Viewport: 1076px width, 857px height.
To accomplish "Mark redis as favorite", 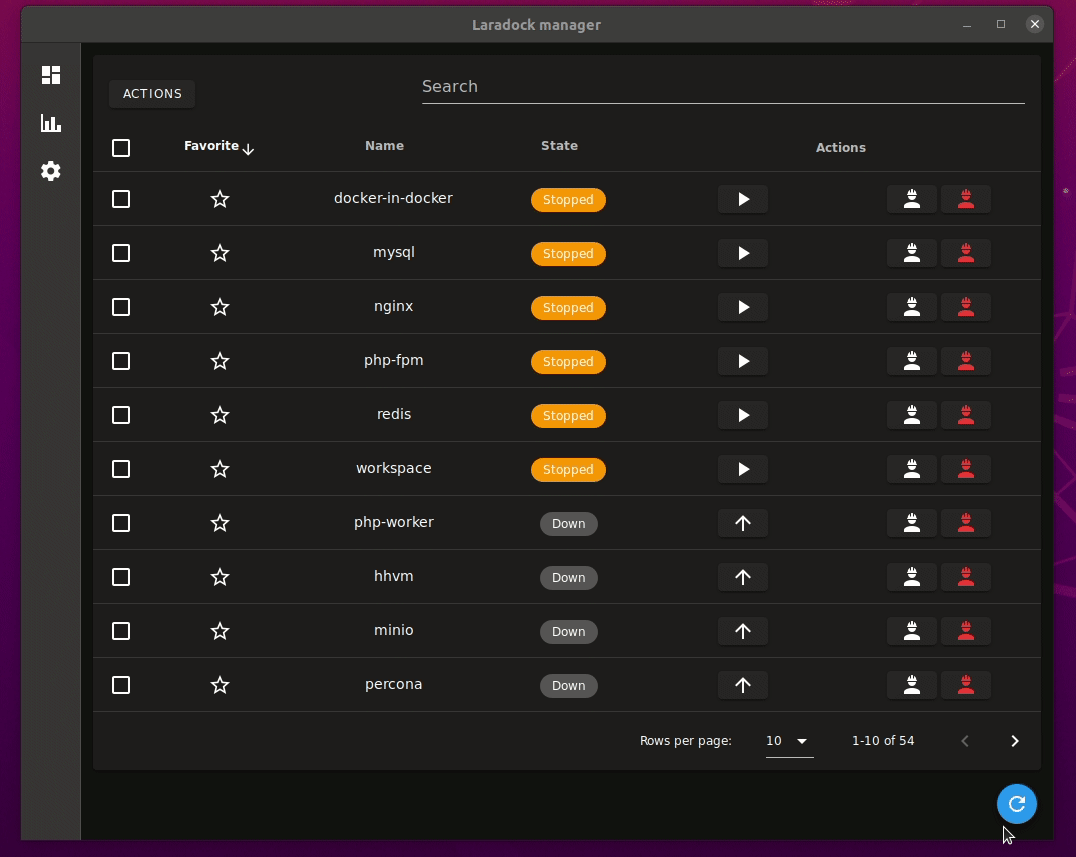I will pos(220,415).
